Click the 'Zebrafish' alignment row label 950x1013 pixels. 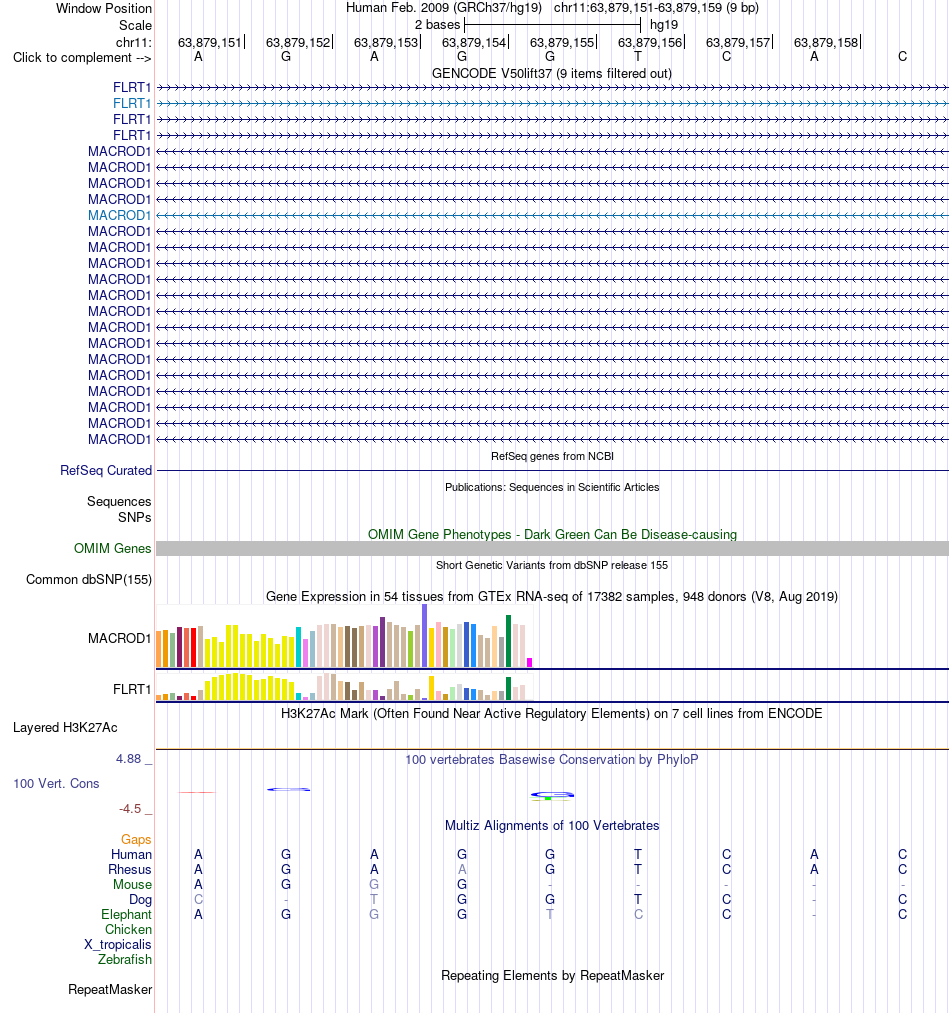[125, 959]
